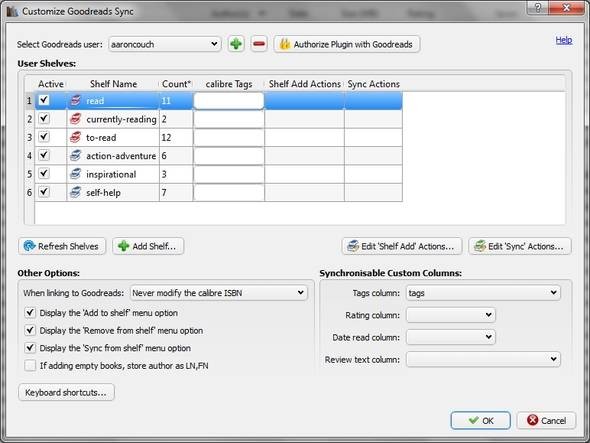Click the Shelf Add Actions column header
The width and height of the screenshot is (590, 443).
point(304,84)
